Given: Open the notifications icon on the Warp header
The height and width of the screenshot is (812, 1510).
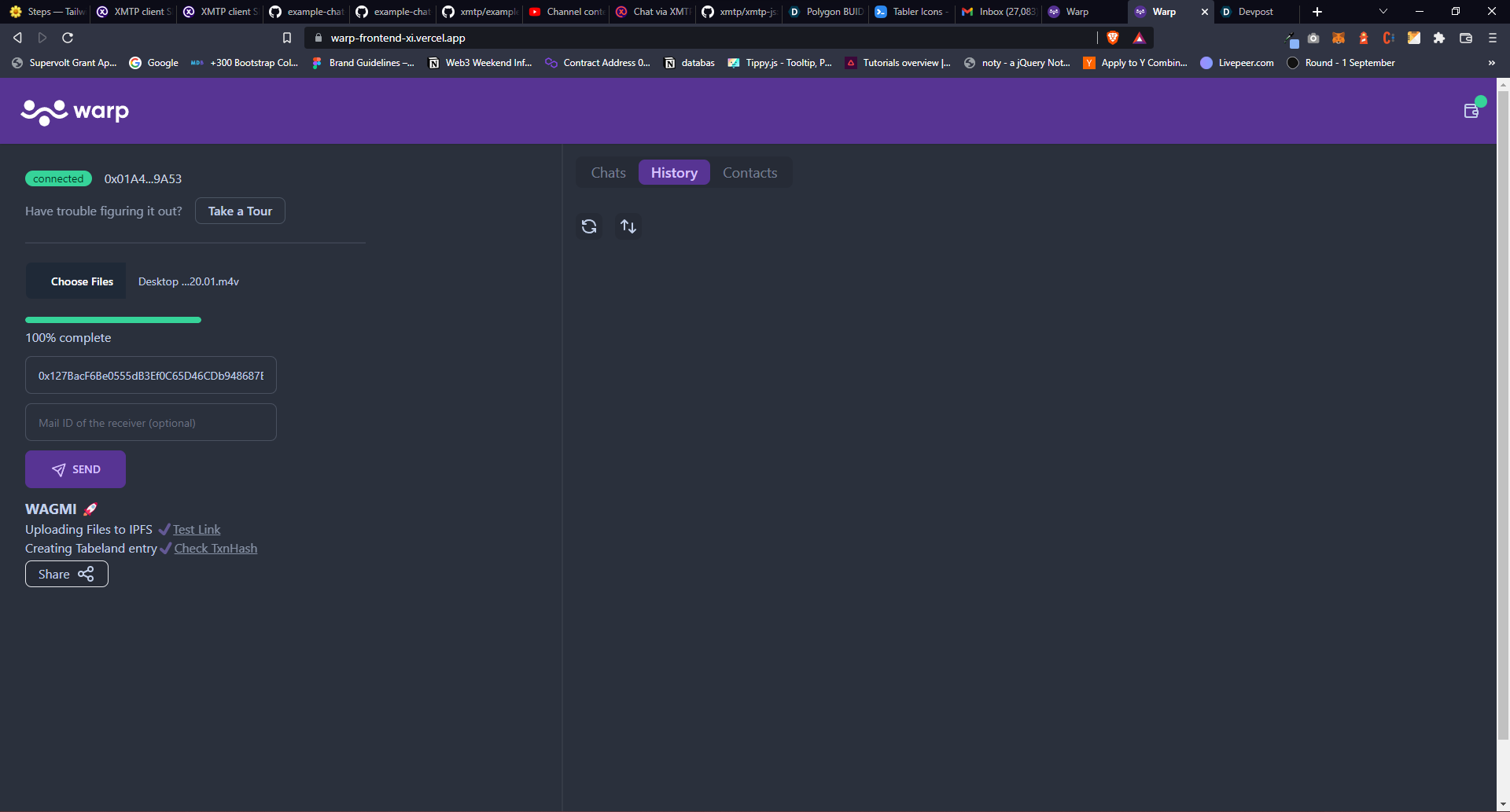Looking at the screenshot, I should click(1471, 111).
